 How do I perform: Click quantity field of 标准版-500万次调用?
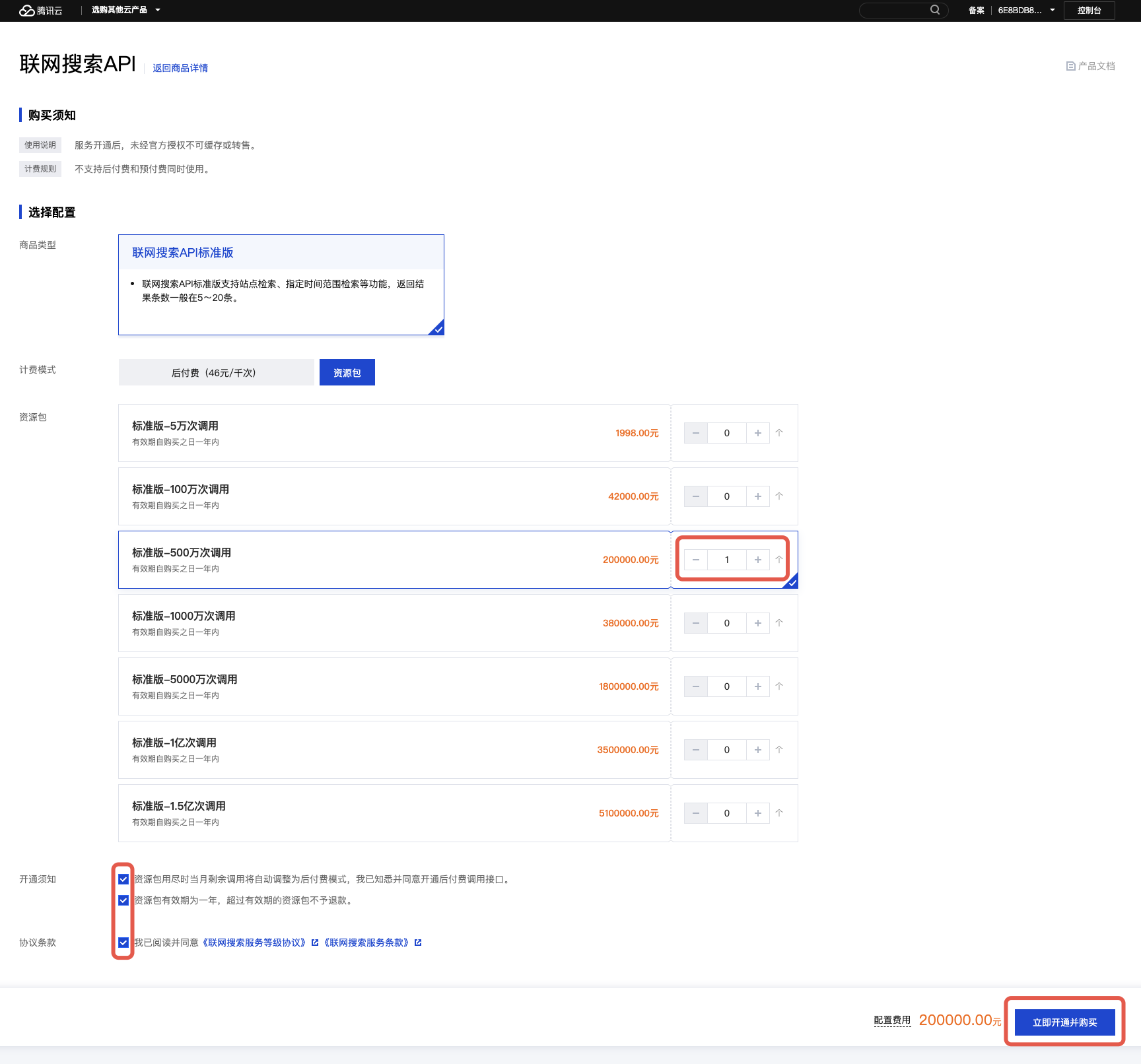(x=727, y=560)
